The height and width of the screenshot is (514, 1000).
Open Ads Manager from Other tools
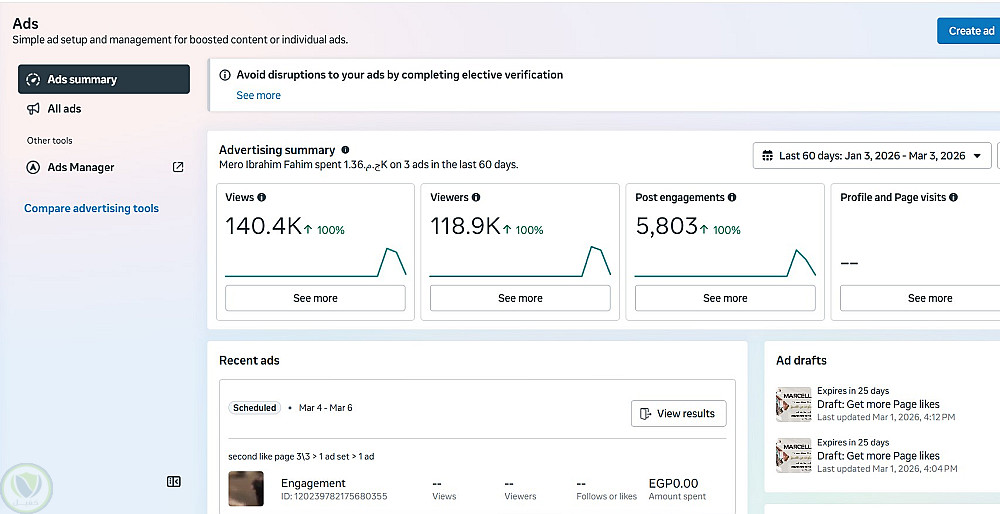click(x=81, y=167)
